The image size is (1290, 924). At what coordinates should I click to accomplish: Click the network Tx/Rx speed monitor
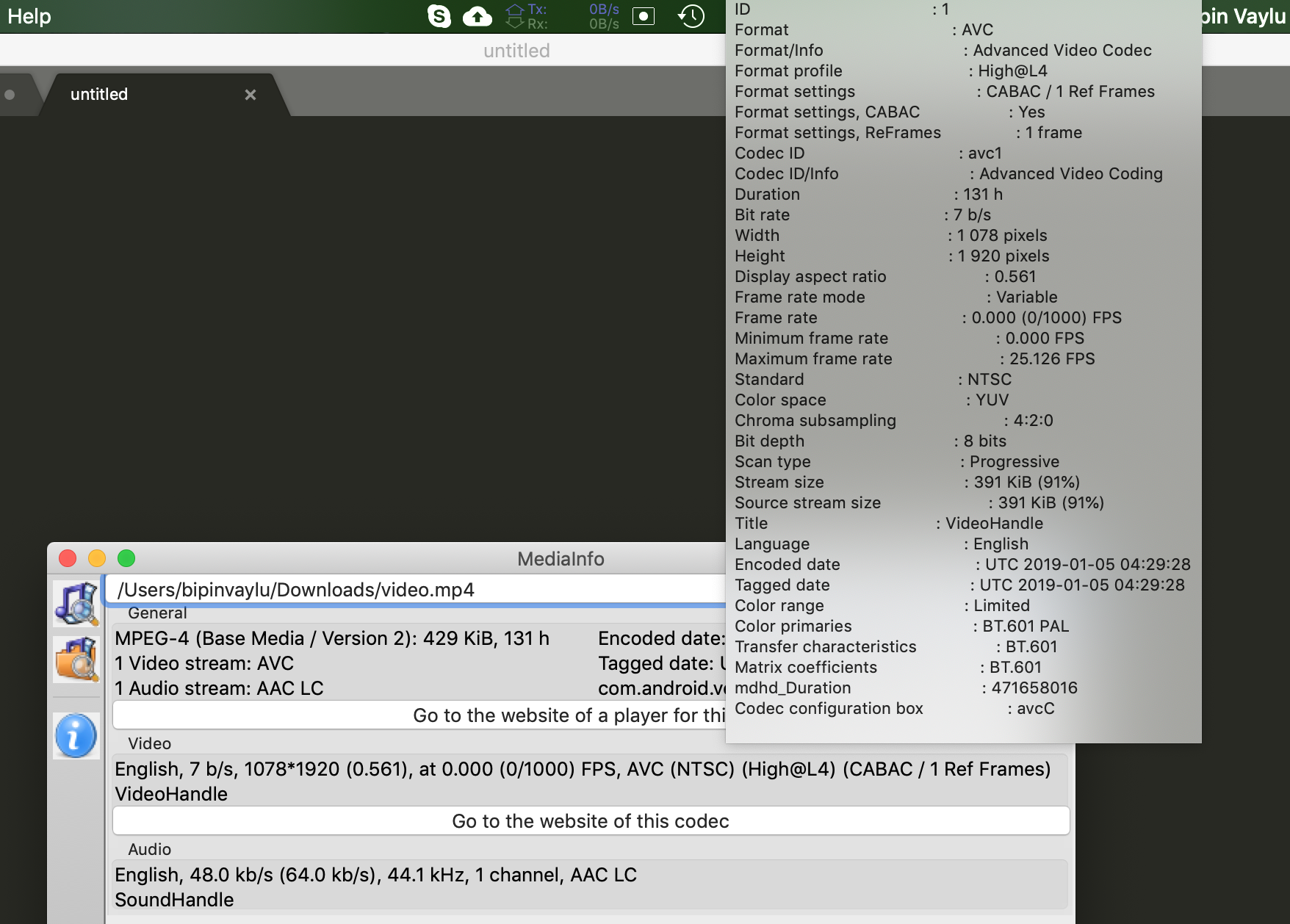click(563, 16)
